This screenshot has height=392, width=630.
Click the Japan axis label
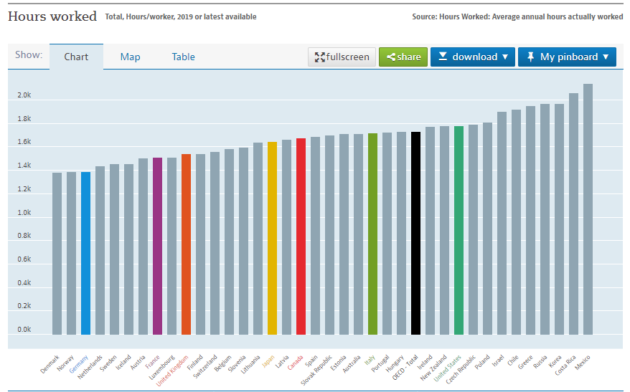[x=268, y=361]
